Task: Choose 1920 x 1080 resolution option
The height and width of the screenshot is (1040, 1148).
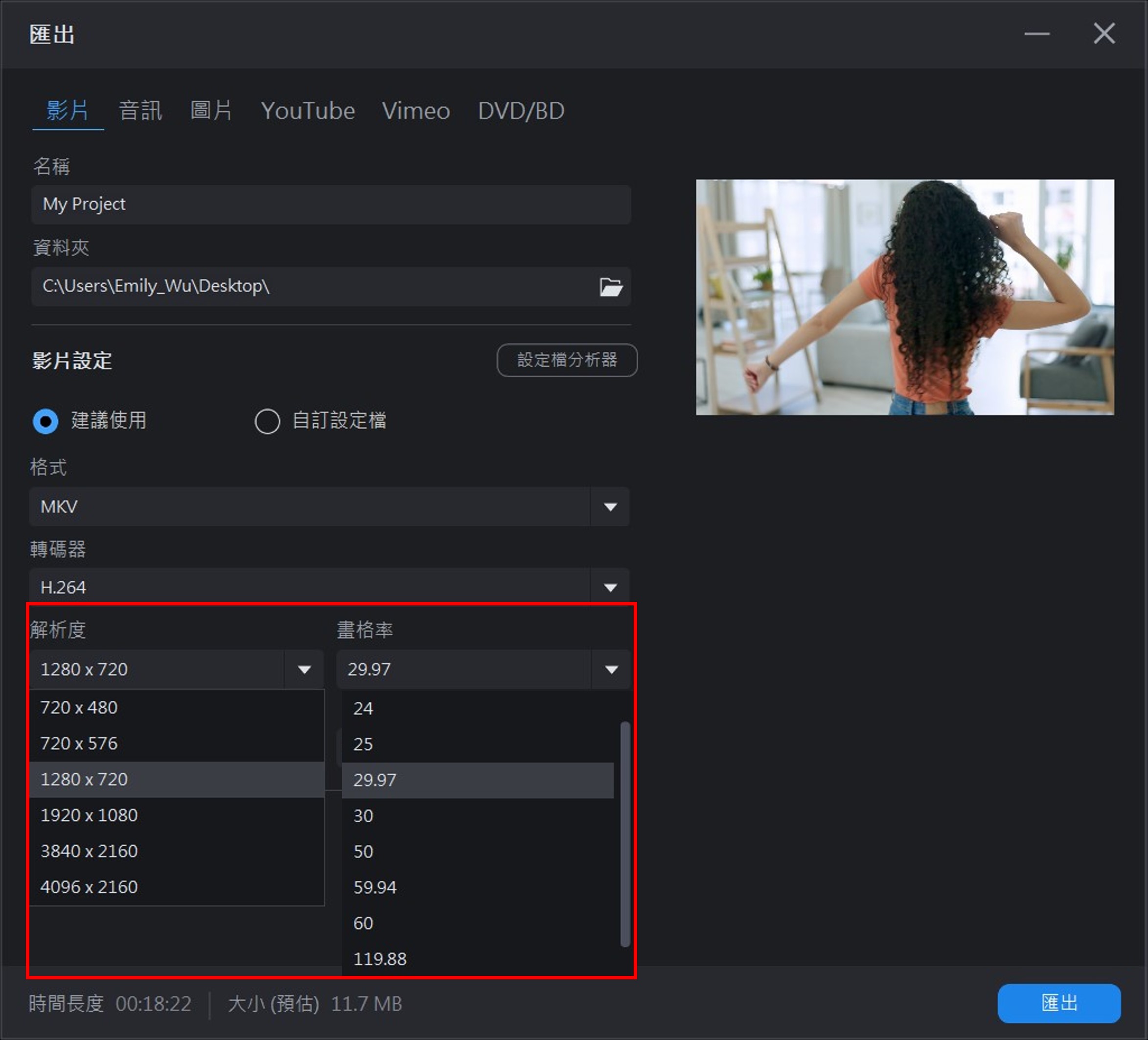Action: pos(89,815)
